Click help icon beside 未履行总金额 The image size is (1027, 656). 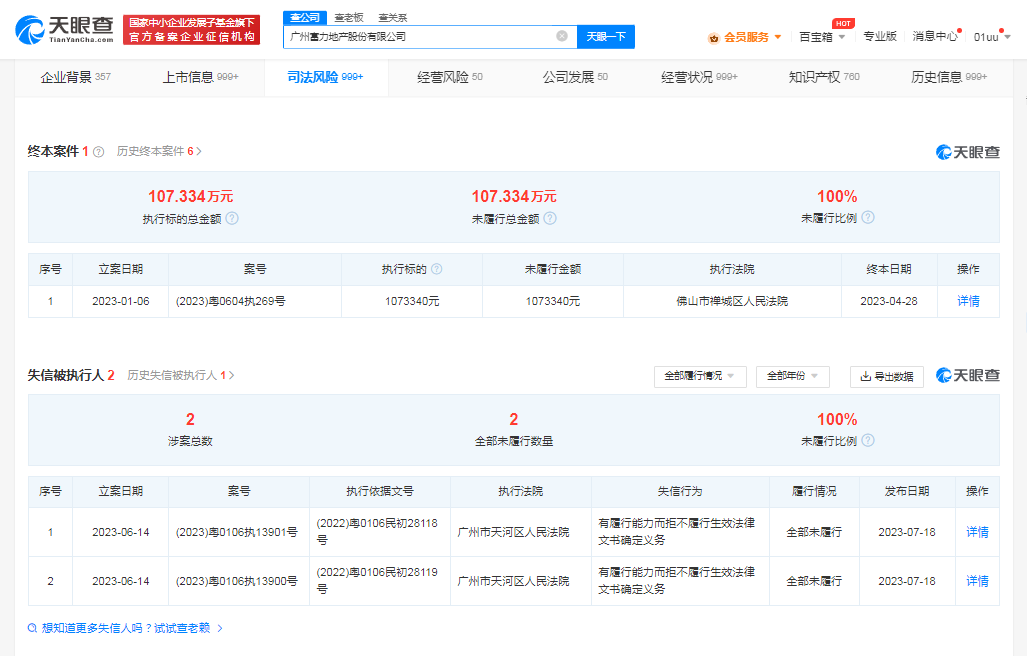tap(550, 218)
